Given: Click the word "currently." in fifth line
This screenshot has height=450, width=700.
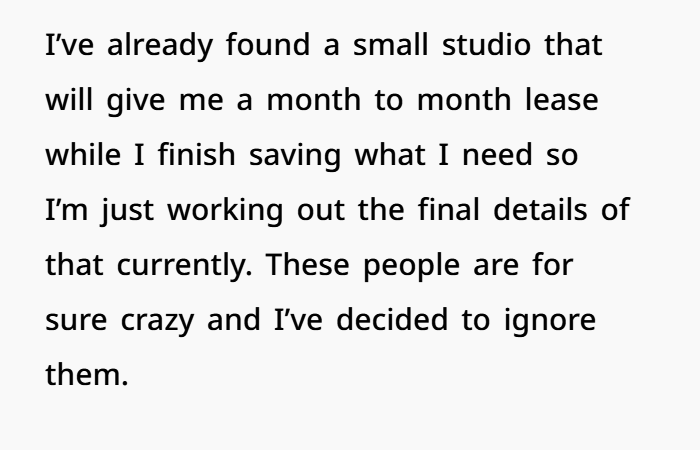Looking at the screenshot, I should (184, 266).
